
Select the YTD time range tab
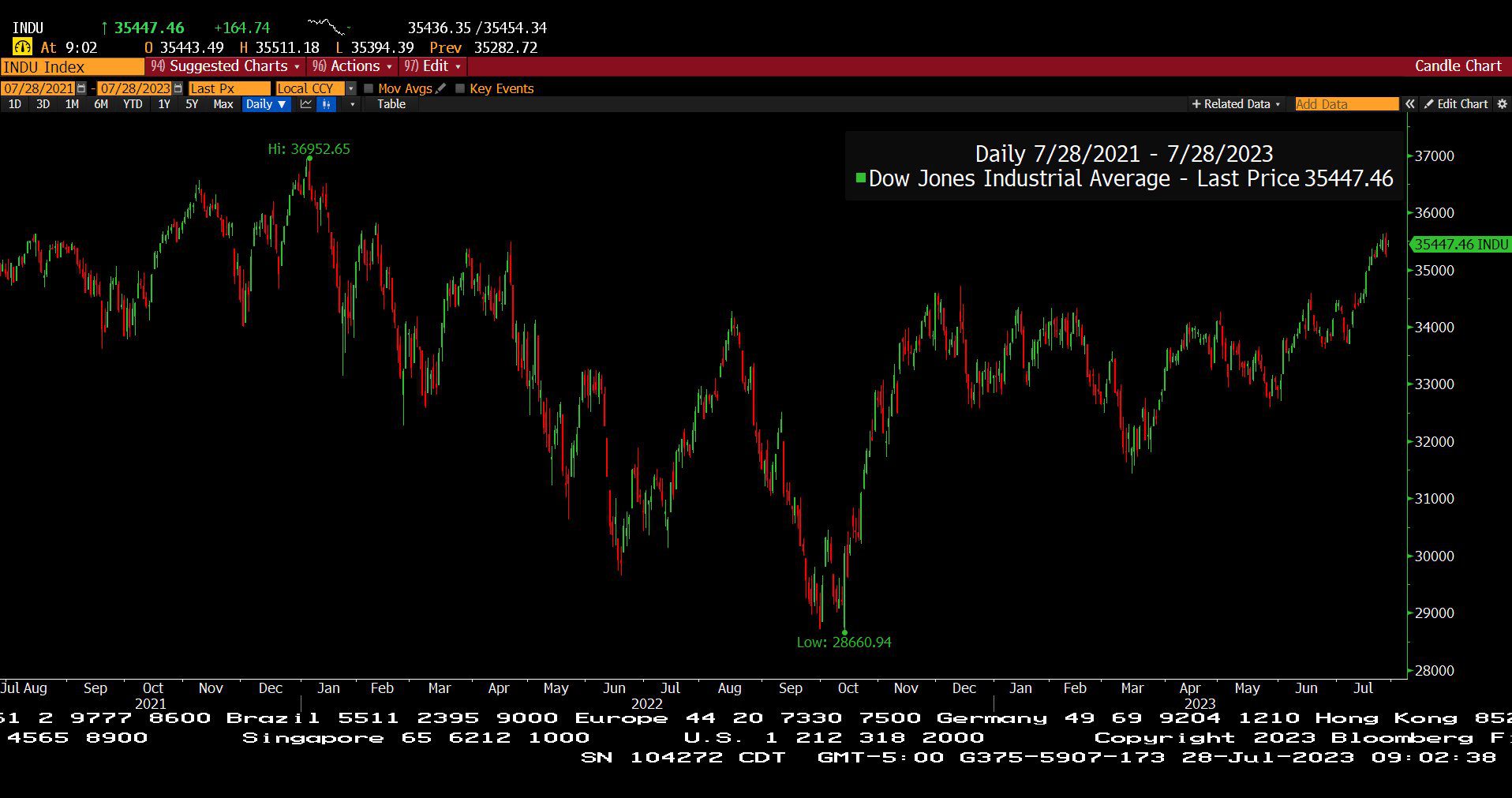(133, 104)
